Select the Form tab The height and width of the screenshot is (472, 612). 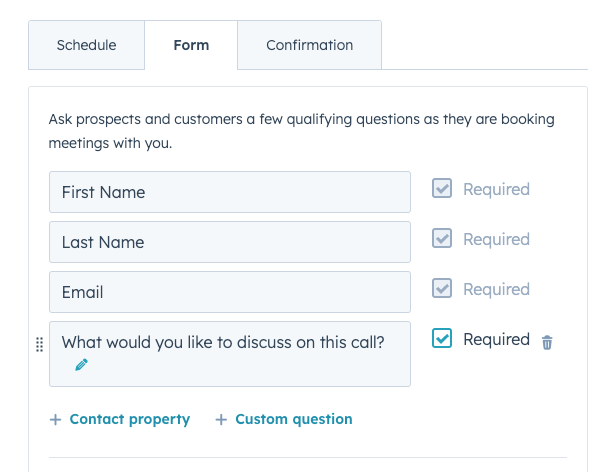(x=191, y=45)
